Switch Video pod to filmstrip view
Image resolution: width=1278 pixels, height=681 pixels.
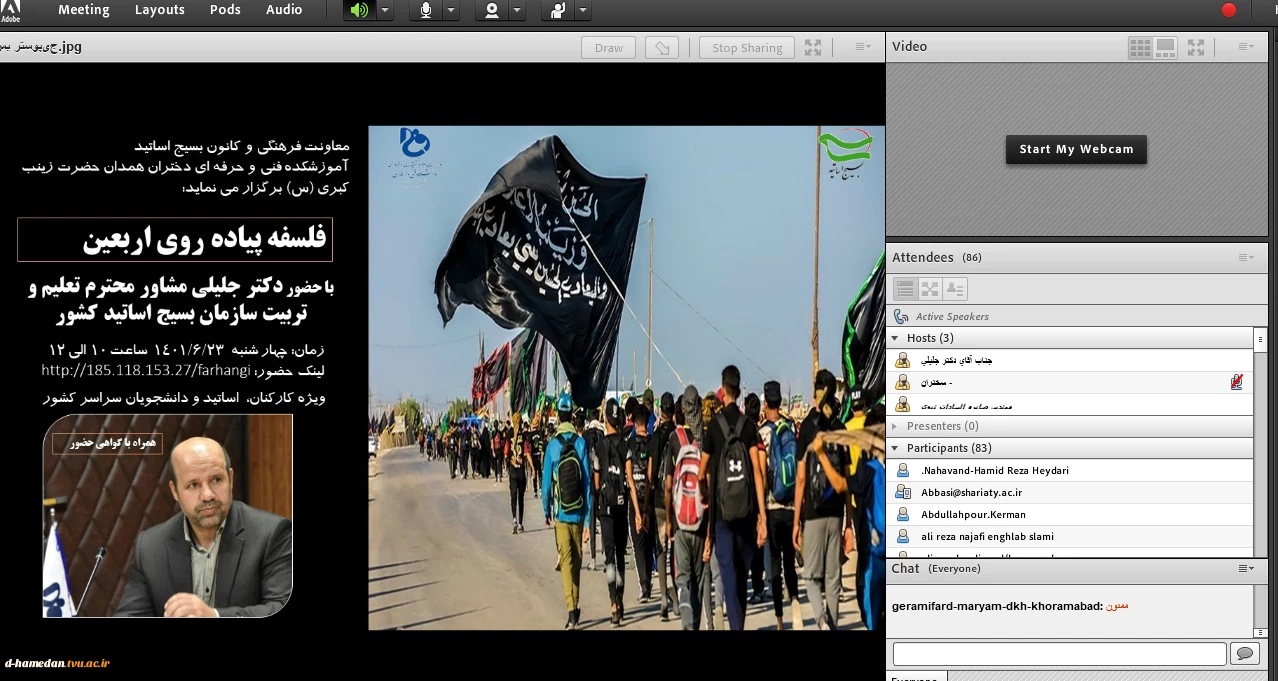[x=1165, y=47]
